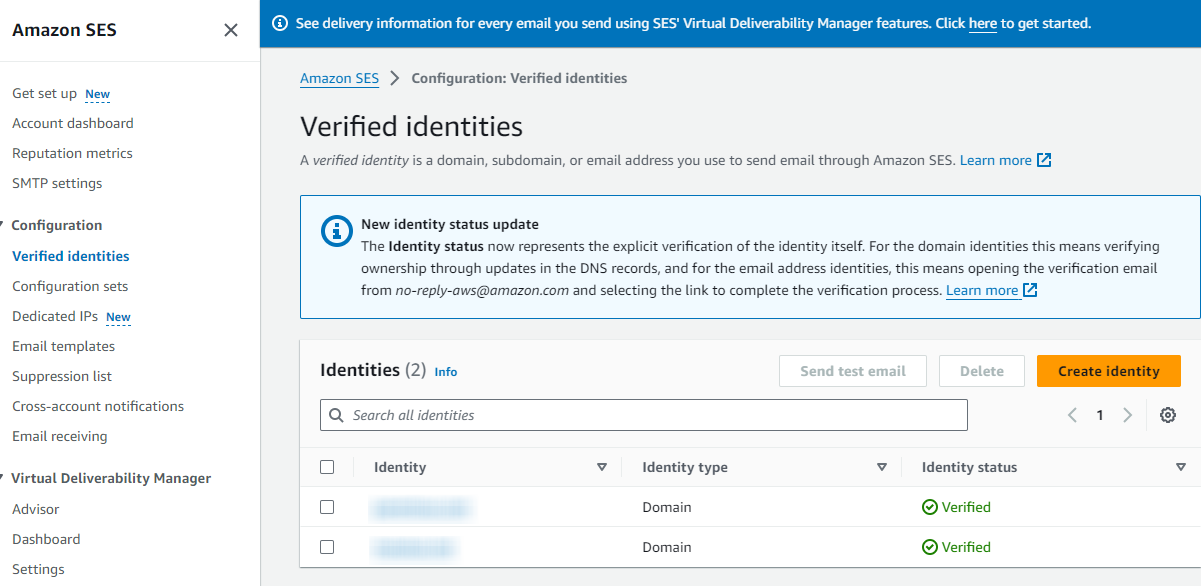Open the Identity column filter dropdown
Image resolution: width=1201 pixels, height=586 pixels.
point(602,466)
